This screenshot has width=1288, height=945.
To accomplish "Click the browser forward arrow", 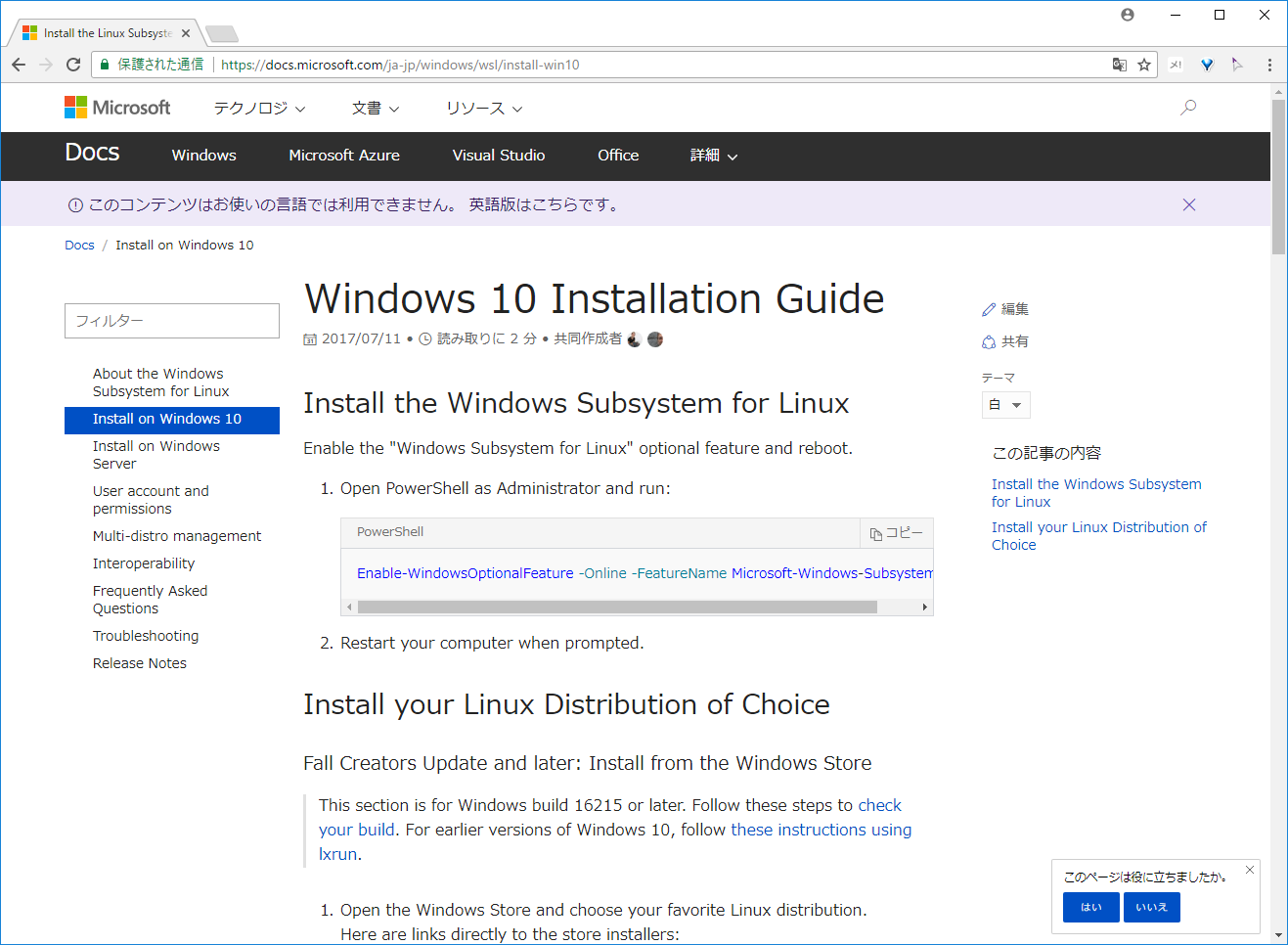I will click(x=46, y=65).
